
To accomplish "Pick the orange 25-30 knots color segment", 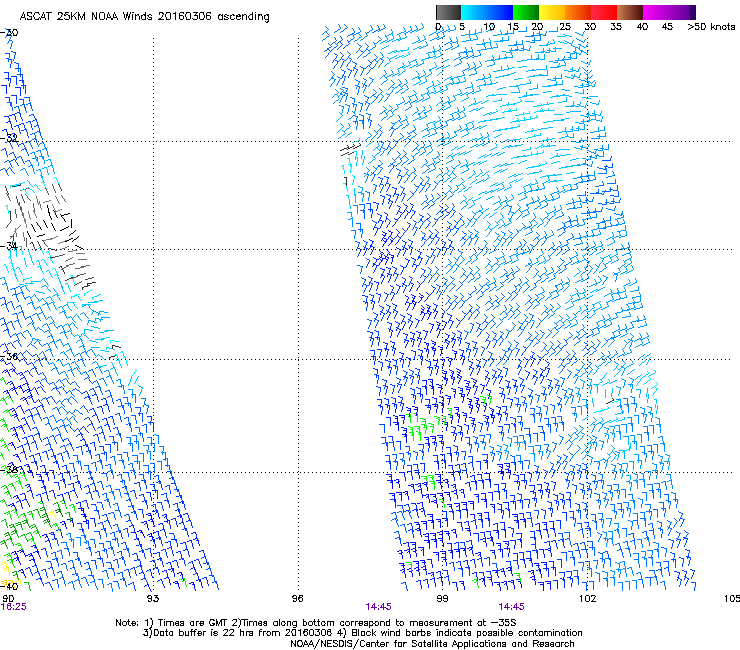I will point(578,12).
